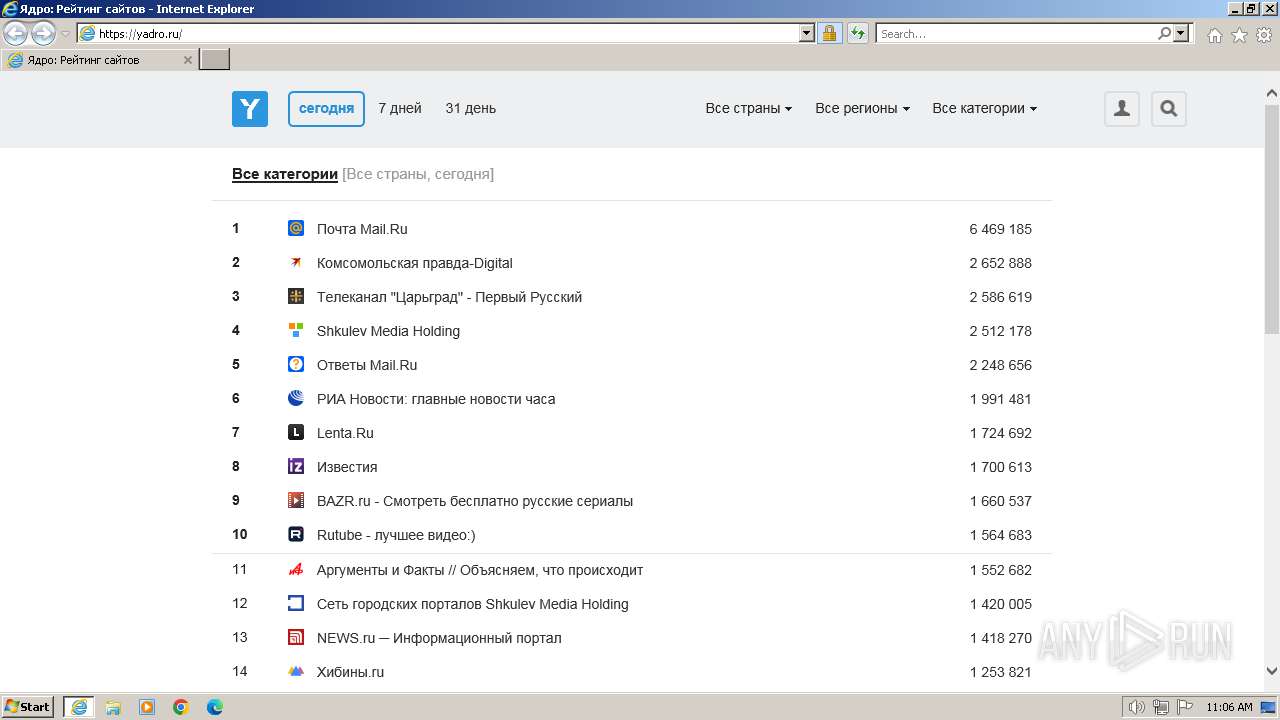Click the Хибины.ru favicon
Image resolution: width=1280 pixels, height=720 pixels.
click(296, 671)
